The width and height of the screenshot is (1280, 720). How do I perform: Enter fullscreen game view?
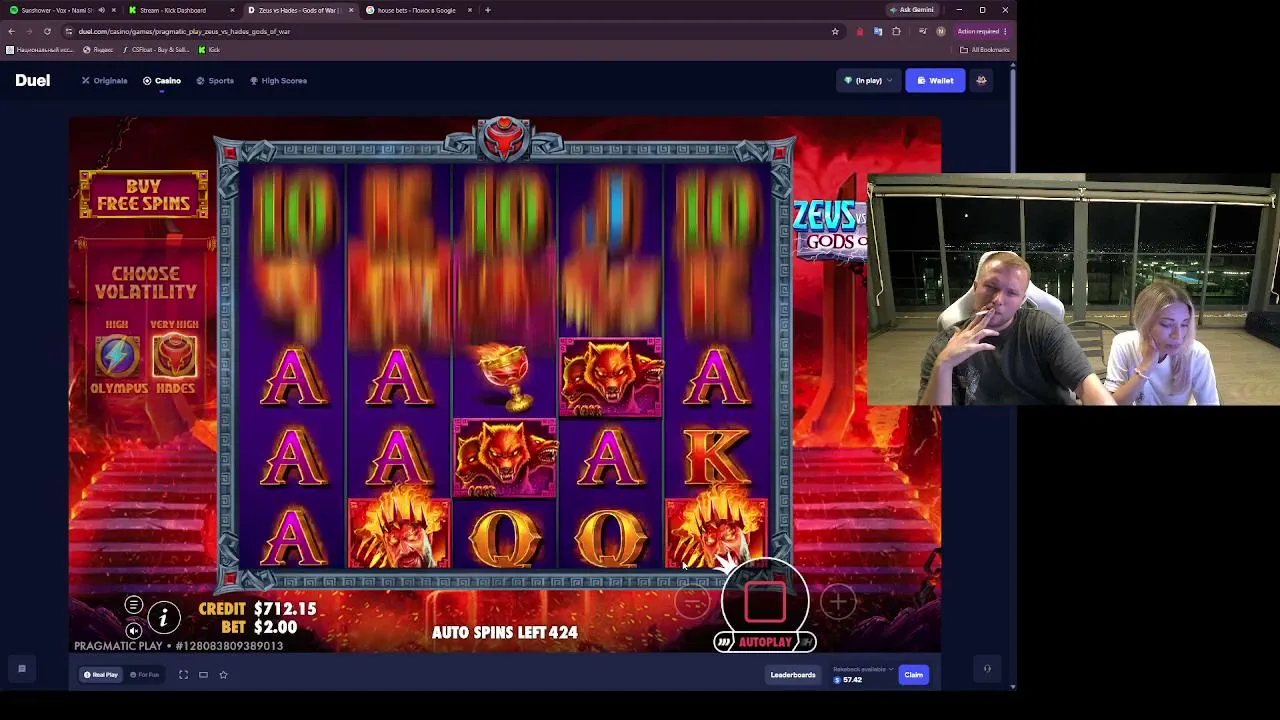coord(183,675)
